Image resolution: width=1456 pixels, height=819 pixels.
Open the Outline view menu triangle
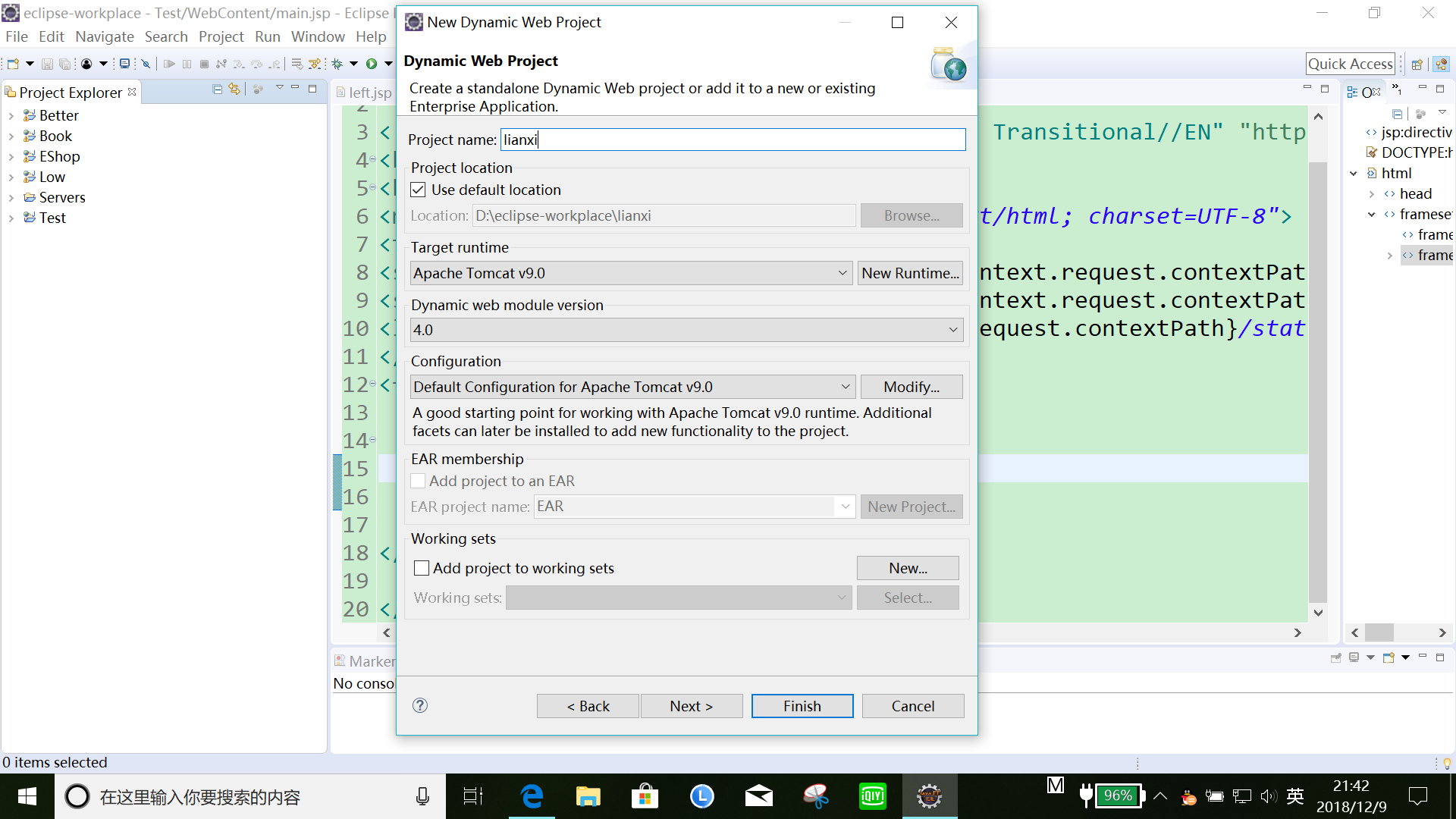click(x=1442, y=113)
